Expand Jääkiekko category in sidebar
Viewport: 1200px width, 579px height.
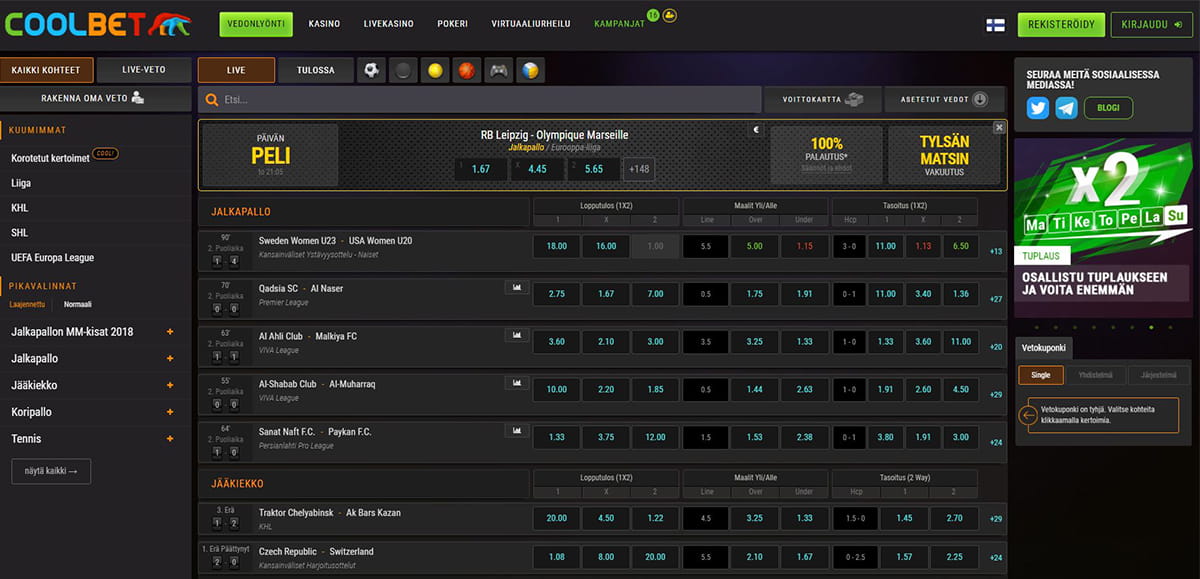pos(170,385)
